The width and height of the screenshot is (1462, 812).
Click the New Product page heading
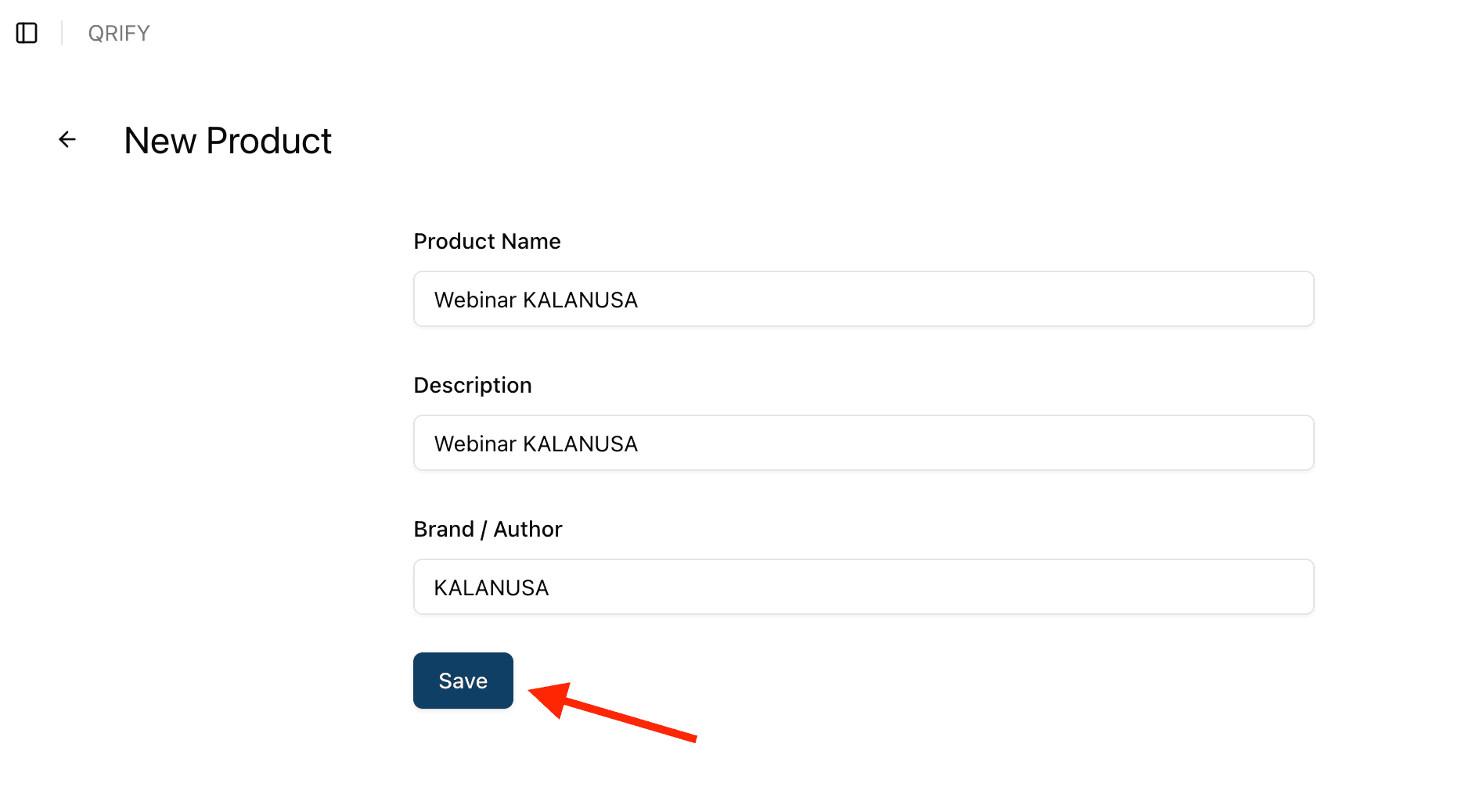click(x=228, y=142)
